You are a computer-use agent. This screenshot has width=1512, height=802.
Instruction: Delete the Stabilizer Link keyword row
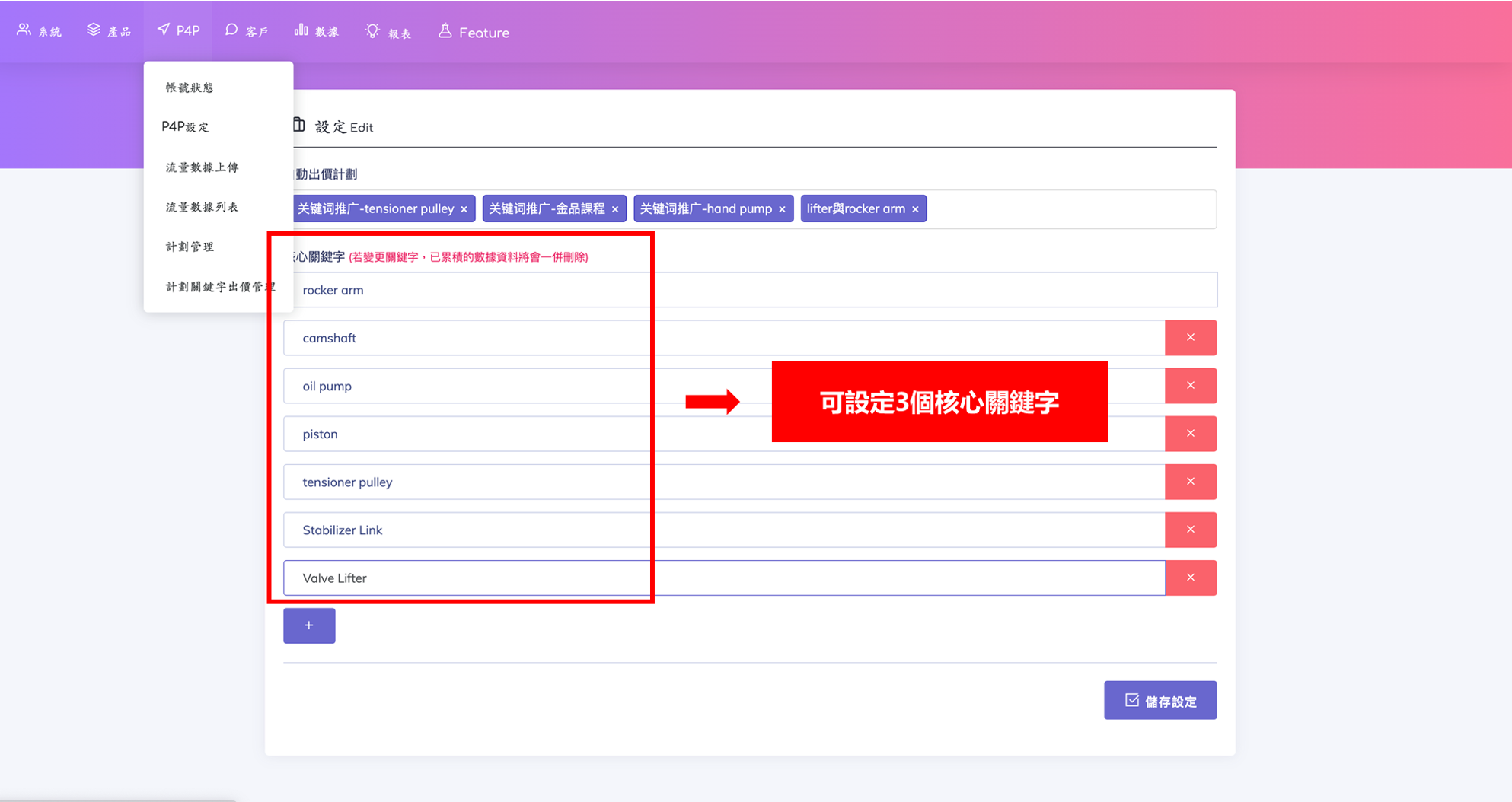pyautogui.click(x=1190, y=530)
